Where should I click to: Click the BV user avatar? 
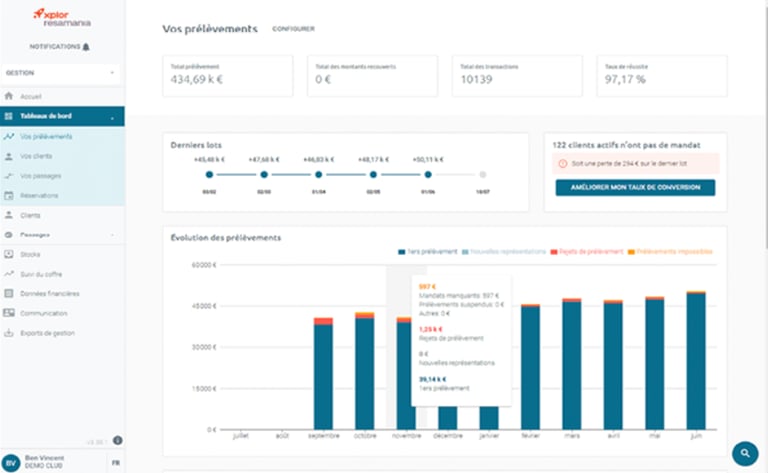[11, 463]
